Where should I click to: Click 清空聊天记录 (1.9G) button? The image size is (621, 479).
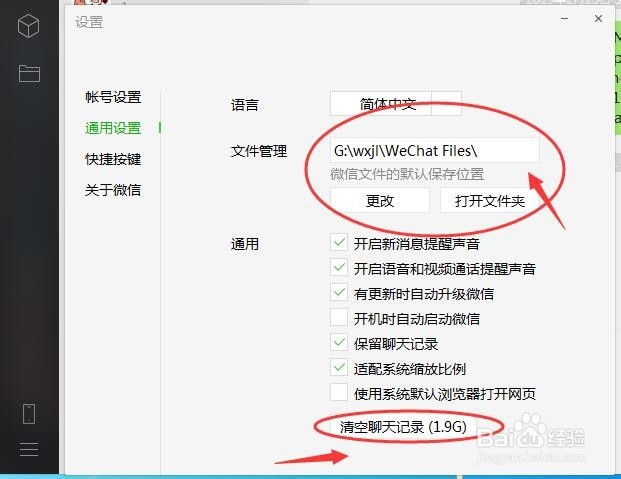tap(403, 427)
